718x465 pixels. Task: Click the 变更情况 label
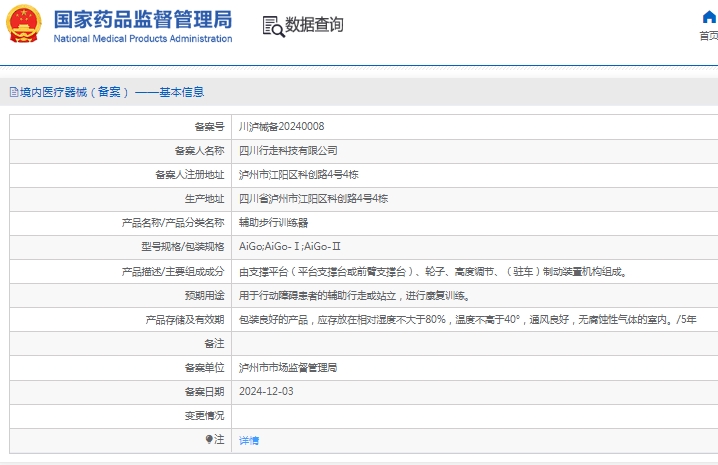coord(204,416)
